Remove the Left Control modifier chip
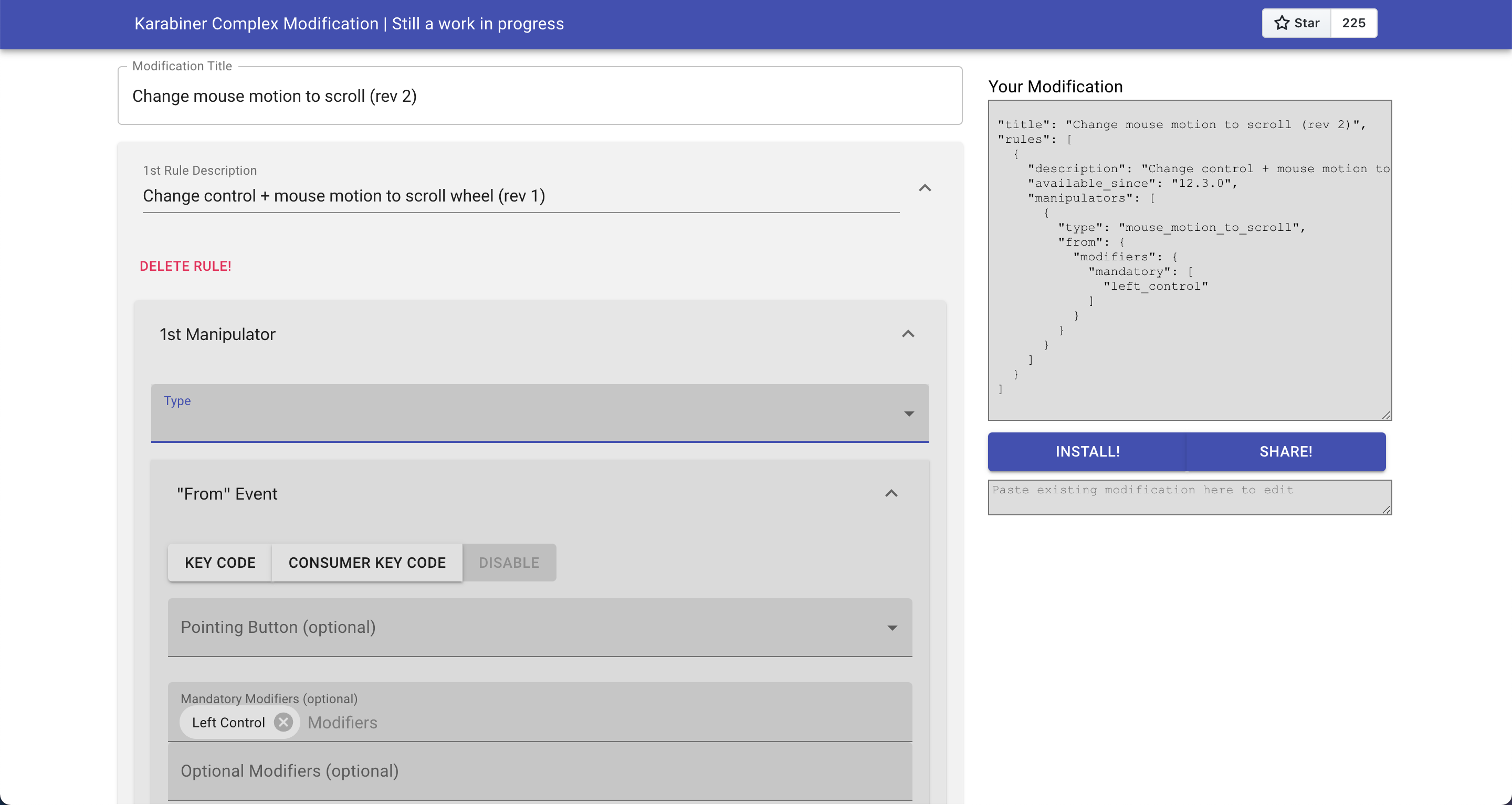The width and height of the screenshot is (1512, 805). click(x=283, y=722)
